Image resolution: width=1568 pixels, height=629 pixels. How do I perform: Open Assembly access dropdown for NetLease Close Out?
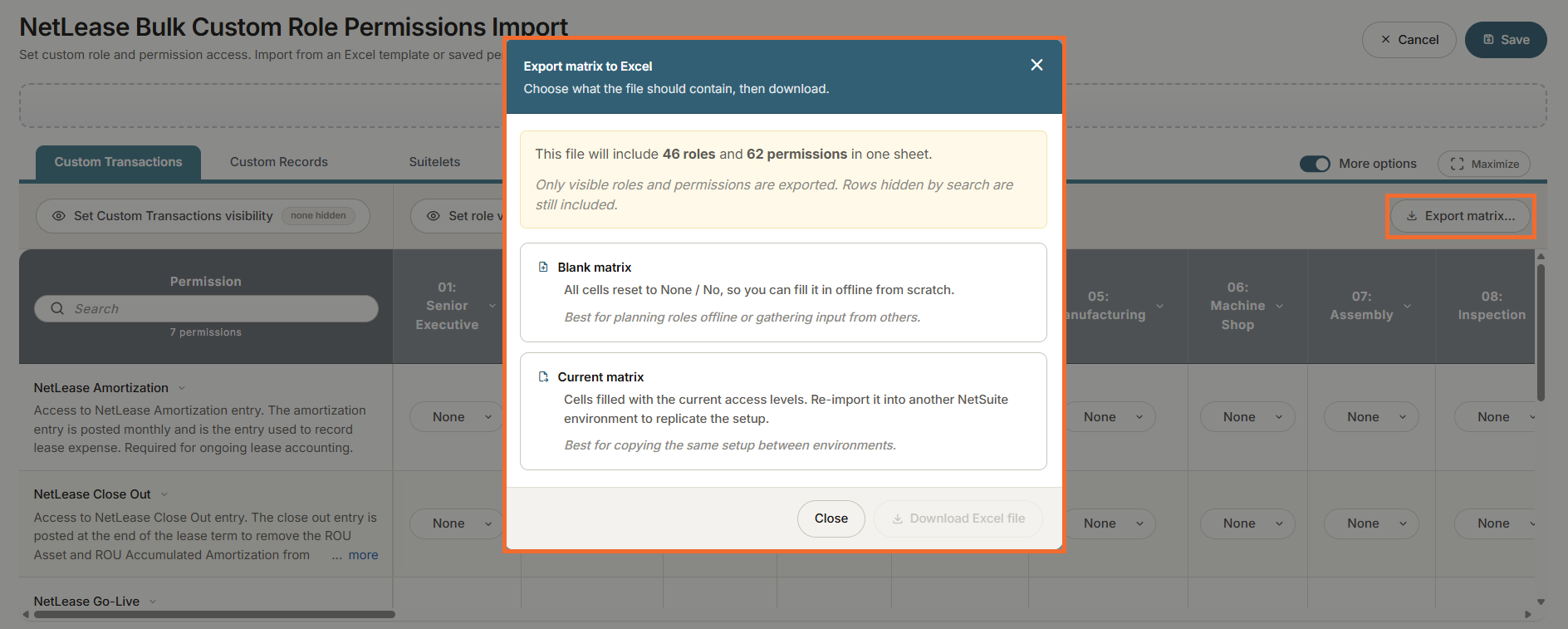coord(1371,523)
